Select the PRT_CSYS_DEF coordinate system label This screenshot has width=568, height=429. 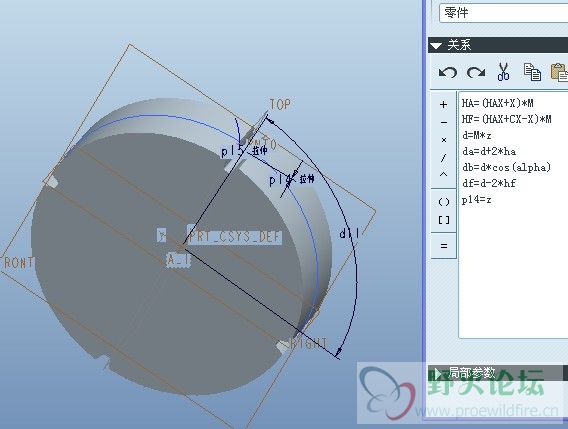pyautogui.click(x=235, y=236)
